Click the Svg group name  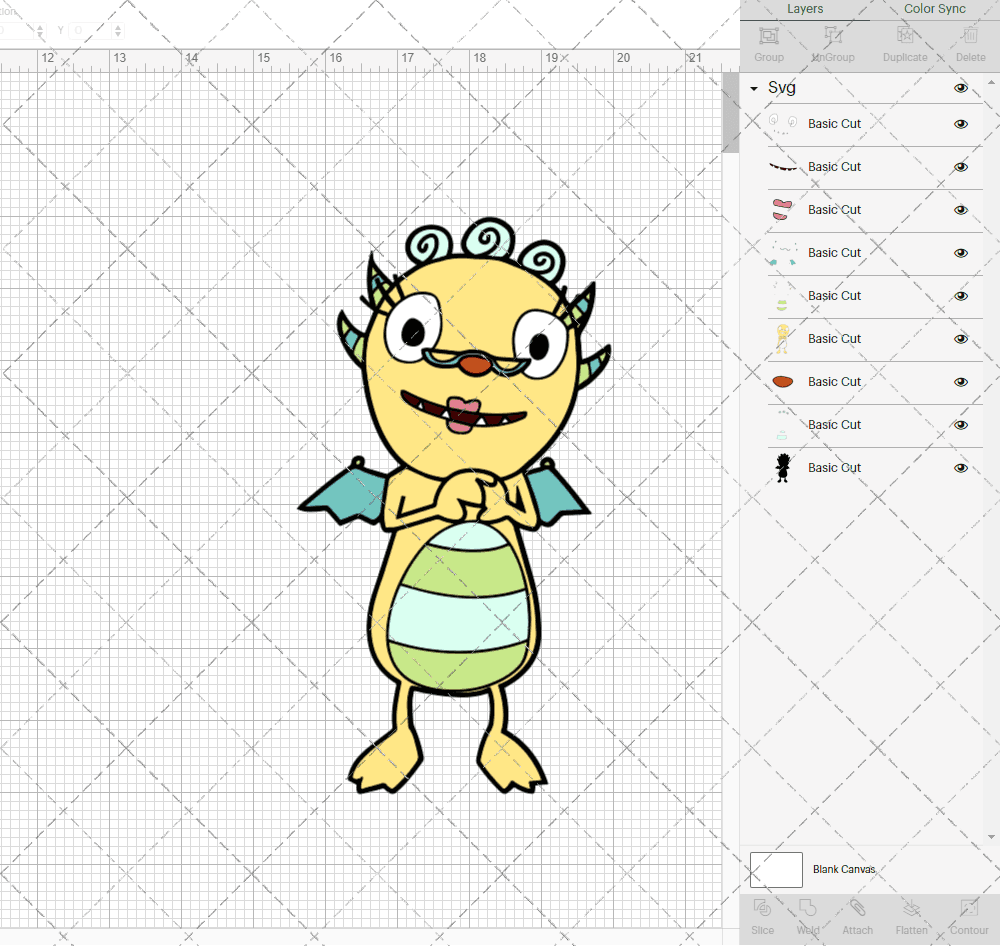point(781,87)
